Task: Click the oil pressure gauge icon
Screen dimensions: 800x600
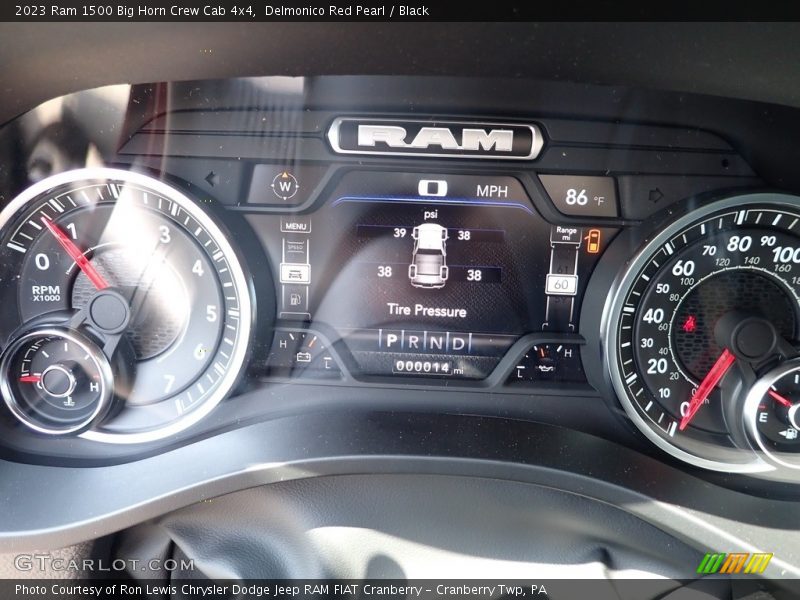Action: (x=544, y=367)
